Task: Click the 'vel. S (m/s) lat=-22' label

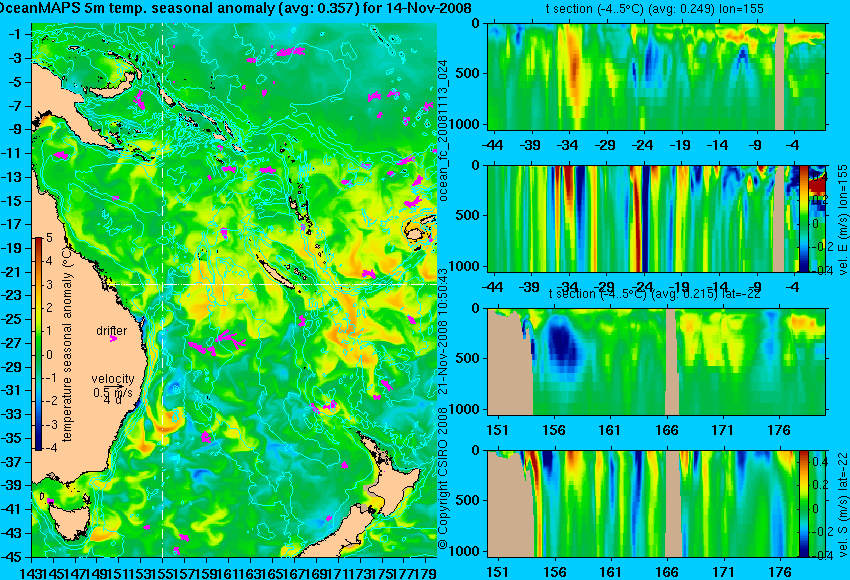Action: point(843,505)
